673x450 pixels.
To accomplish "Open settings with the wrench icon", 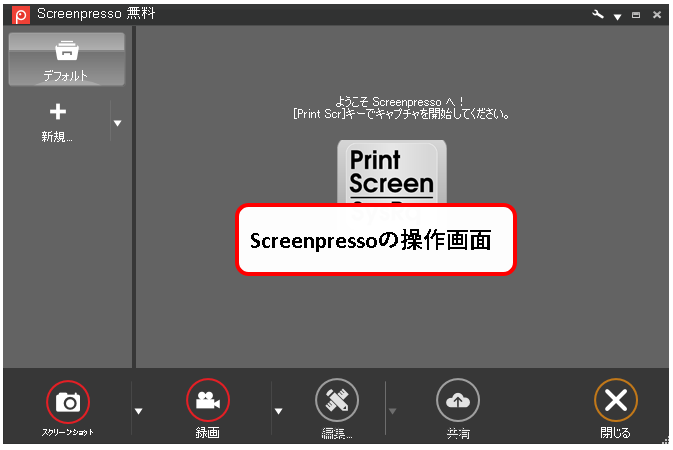I will point(597,15).
